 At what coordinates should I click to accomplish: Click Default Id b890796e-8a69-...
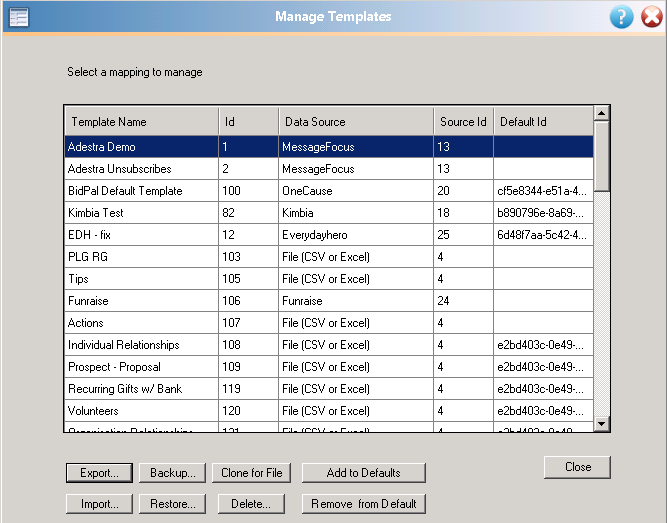tap(544, 213)
